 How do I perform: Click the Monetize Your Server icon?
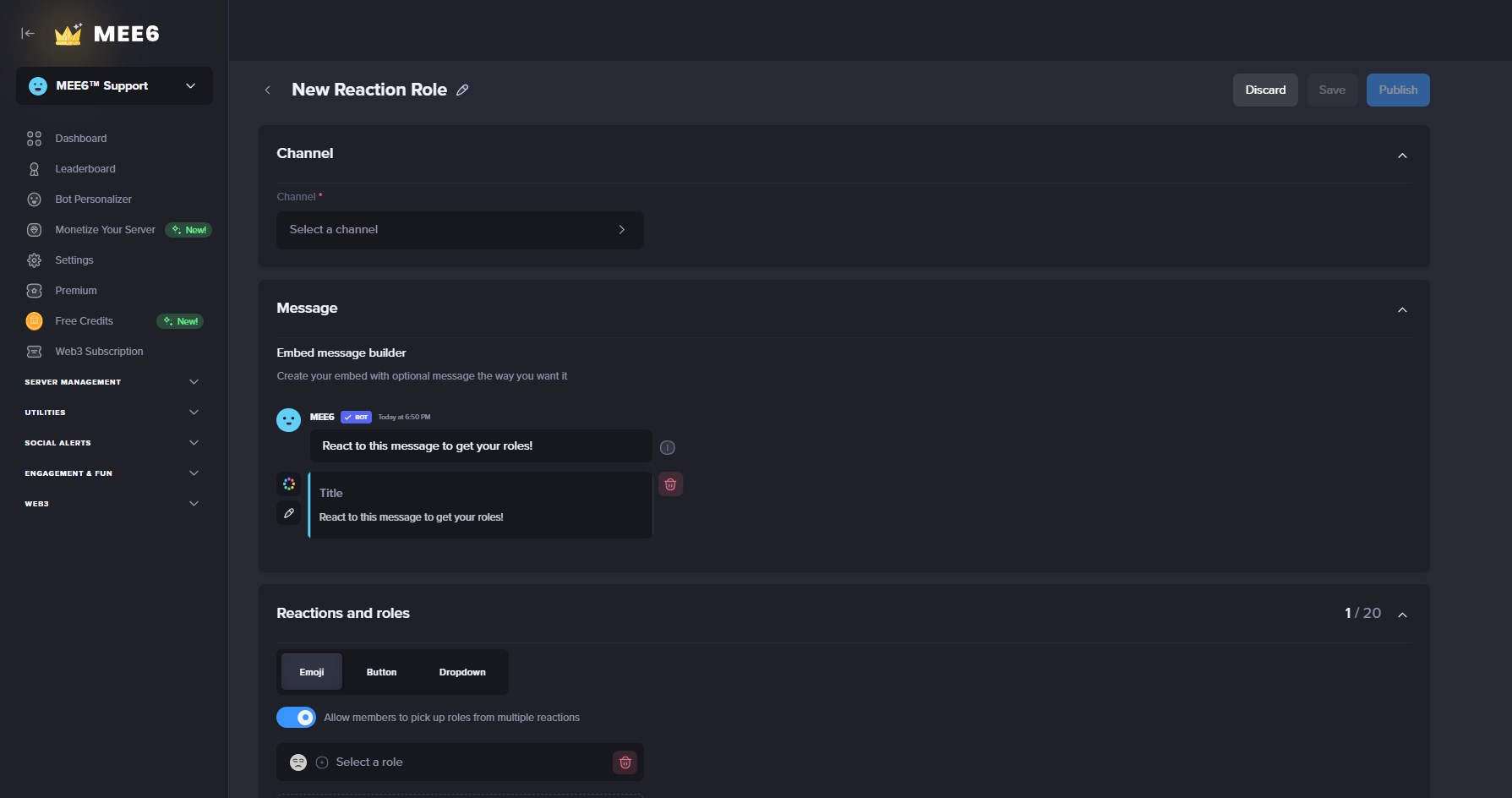[34, 230]
